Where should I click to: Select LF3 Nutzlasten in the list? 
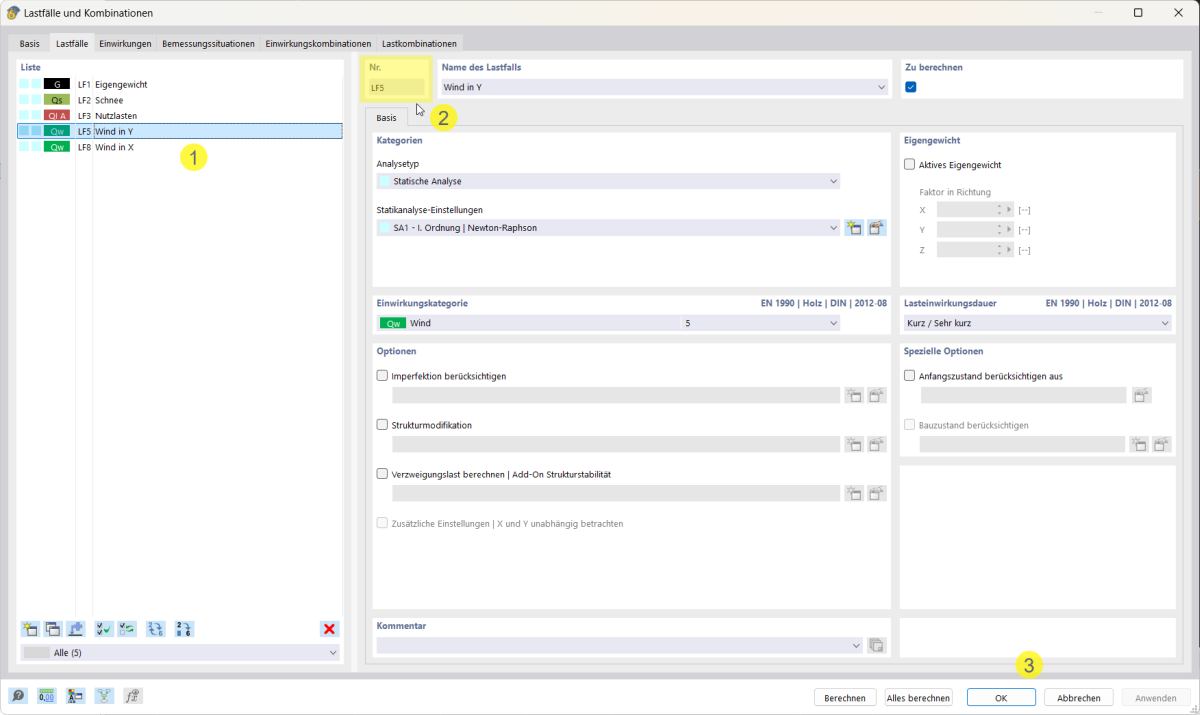[180, 116]
